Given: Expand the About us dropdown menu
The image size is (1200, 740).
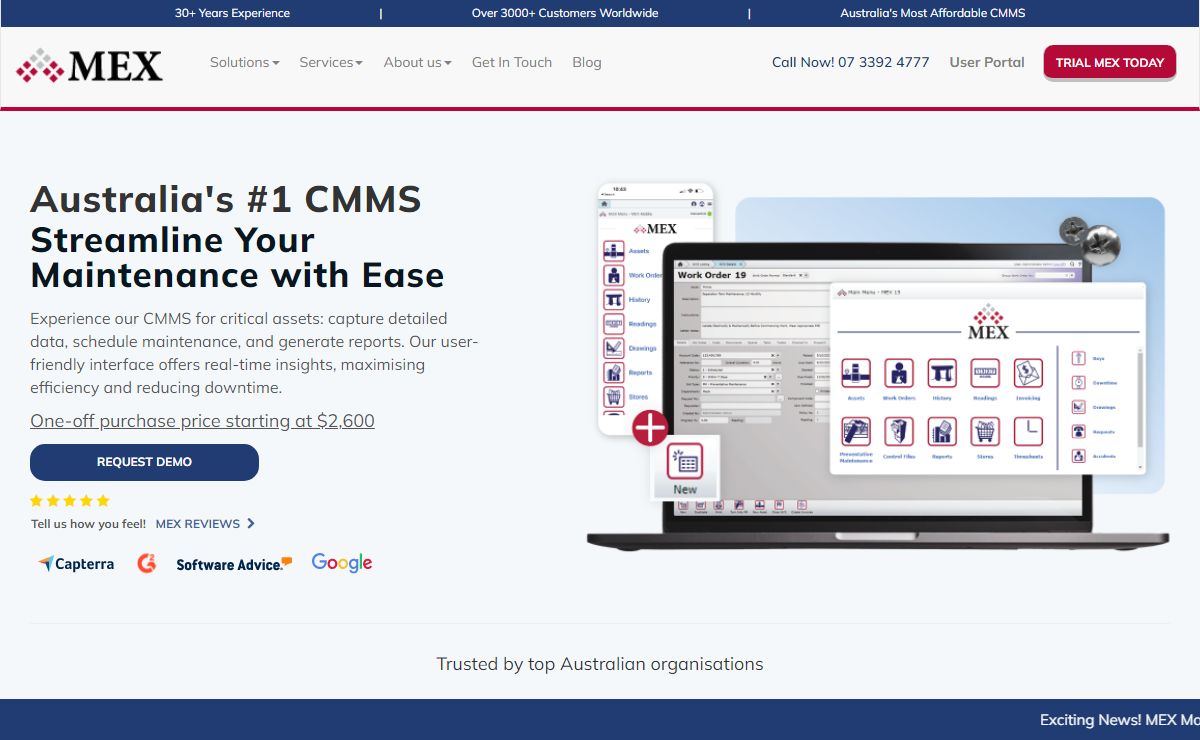Looking at the screenshot, I should click(417, 62).
